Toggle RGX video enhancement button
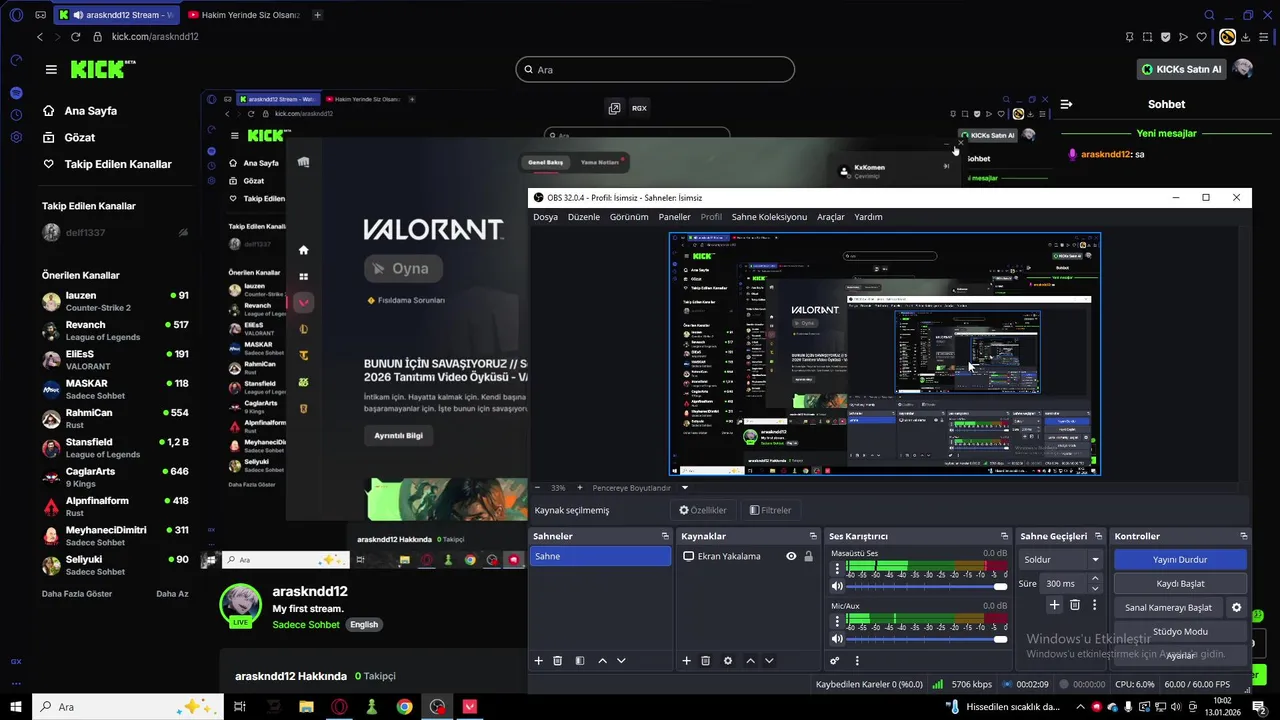The image size is (1280, 720). click(639, 108)
